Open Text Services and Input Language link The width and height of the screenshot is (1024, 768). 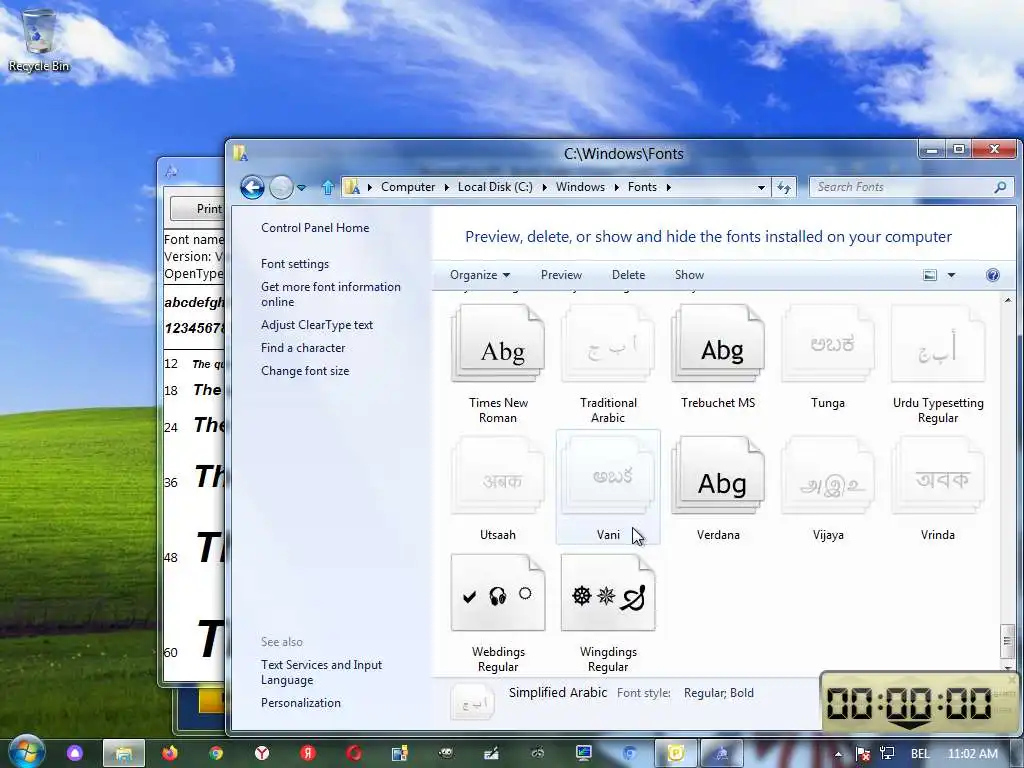321,673
